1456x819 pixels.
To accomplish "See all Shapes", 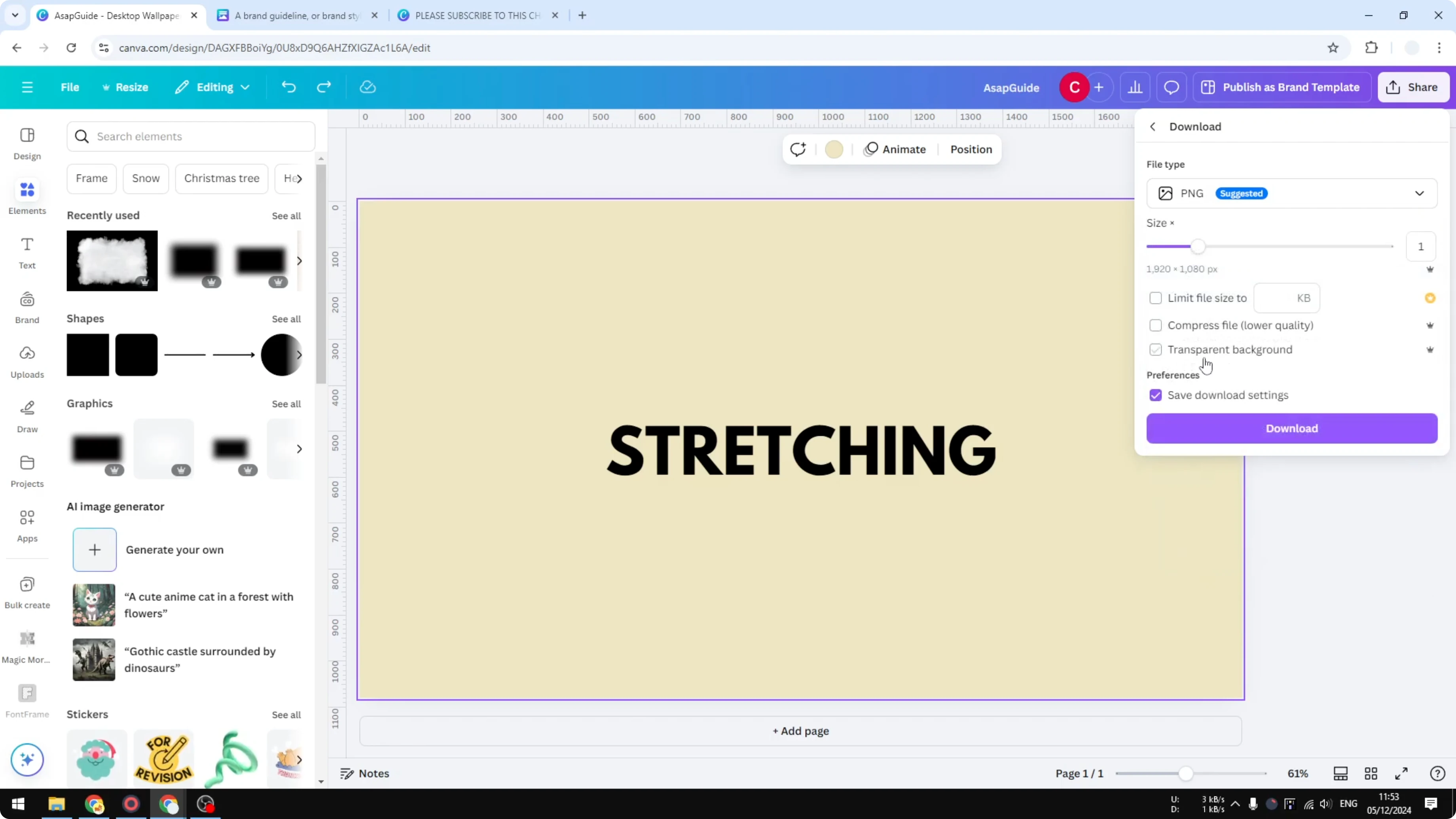I will (x=286, y=319).
